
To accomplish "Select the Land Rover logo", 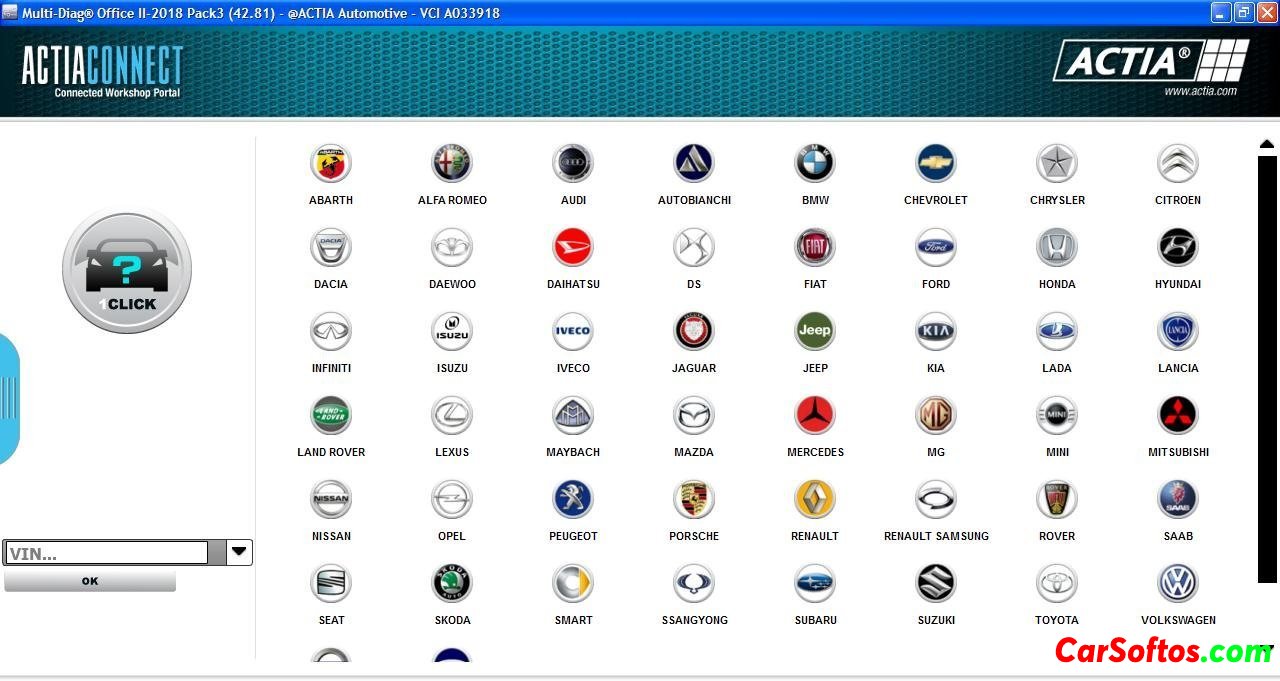I will [331, 416].
